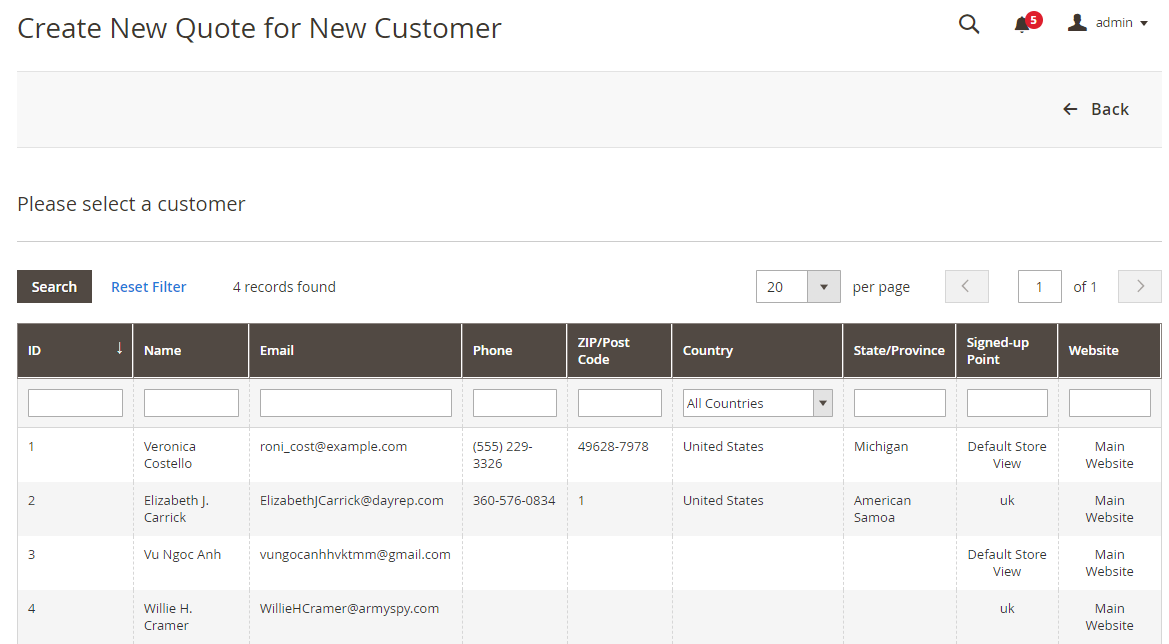Click the current page number field
This screenshot has width=1169, height=644.
tap(1039, 287)
